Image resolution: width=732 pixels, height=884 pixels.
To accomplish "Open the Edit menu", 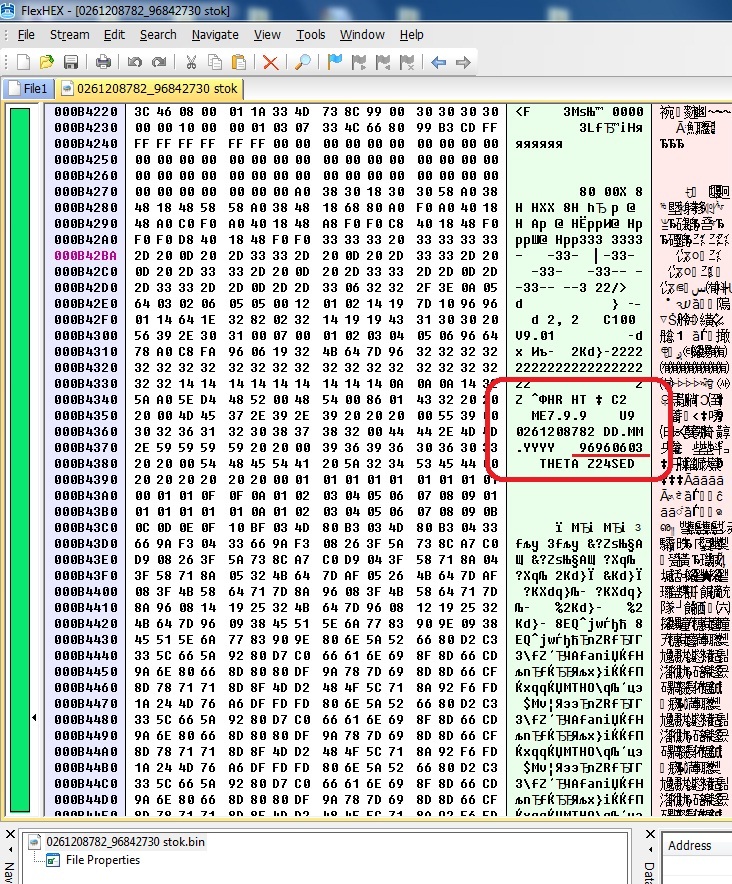I will pos(114,34).
